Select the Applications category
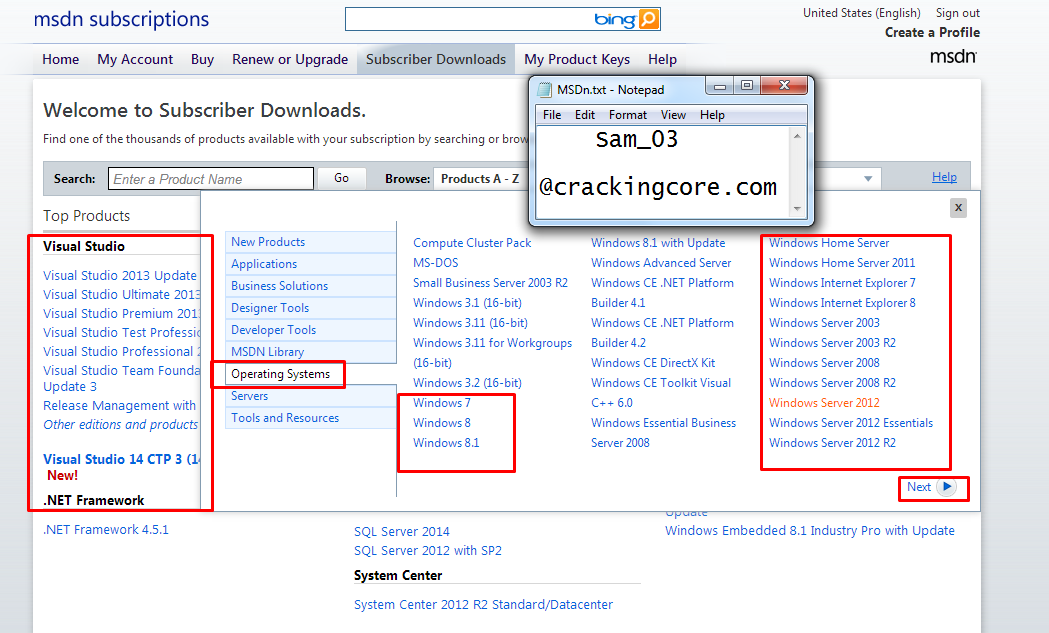1049x633 pixels. pyautogui.click(x=311, y=264)
